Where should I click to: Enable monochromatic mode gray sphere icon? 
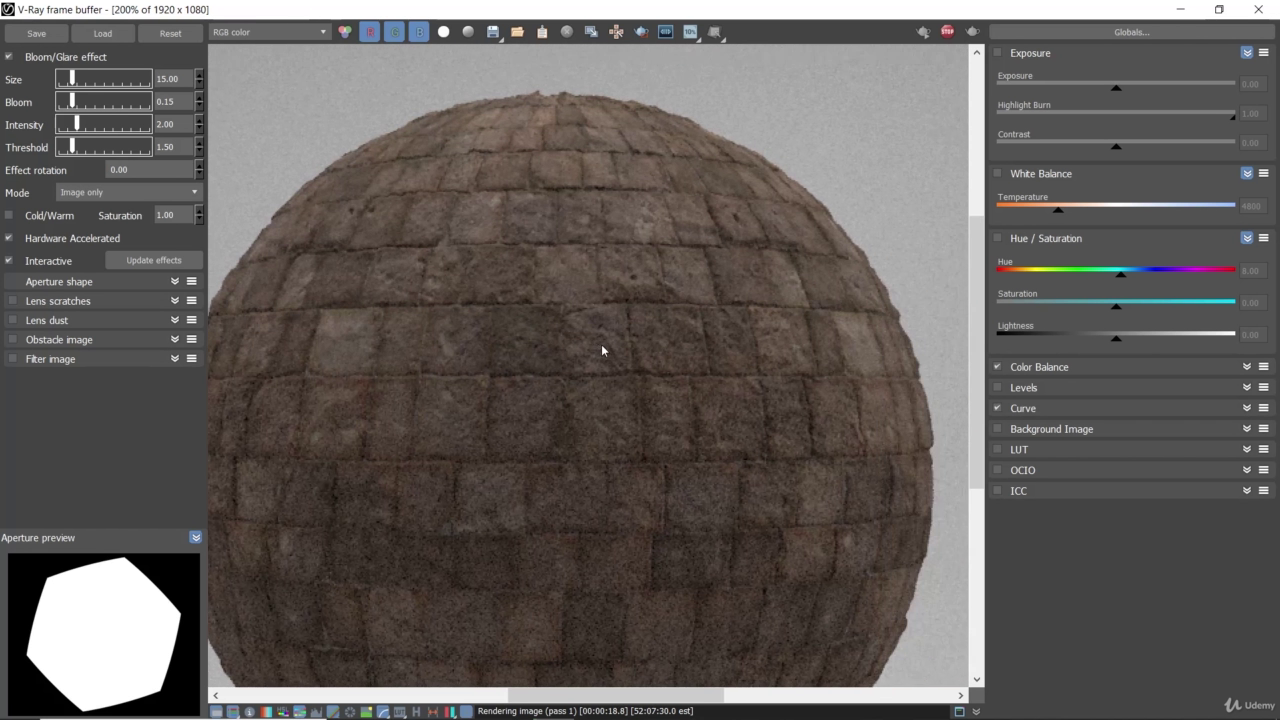(x=468, y=32)
